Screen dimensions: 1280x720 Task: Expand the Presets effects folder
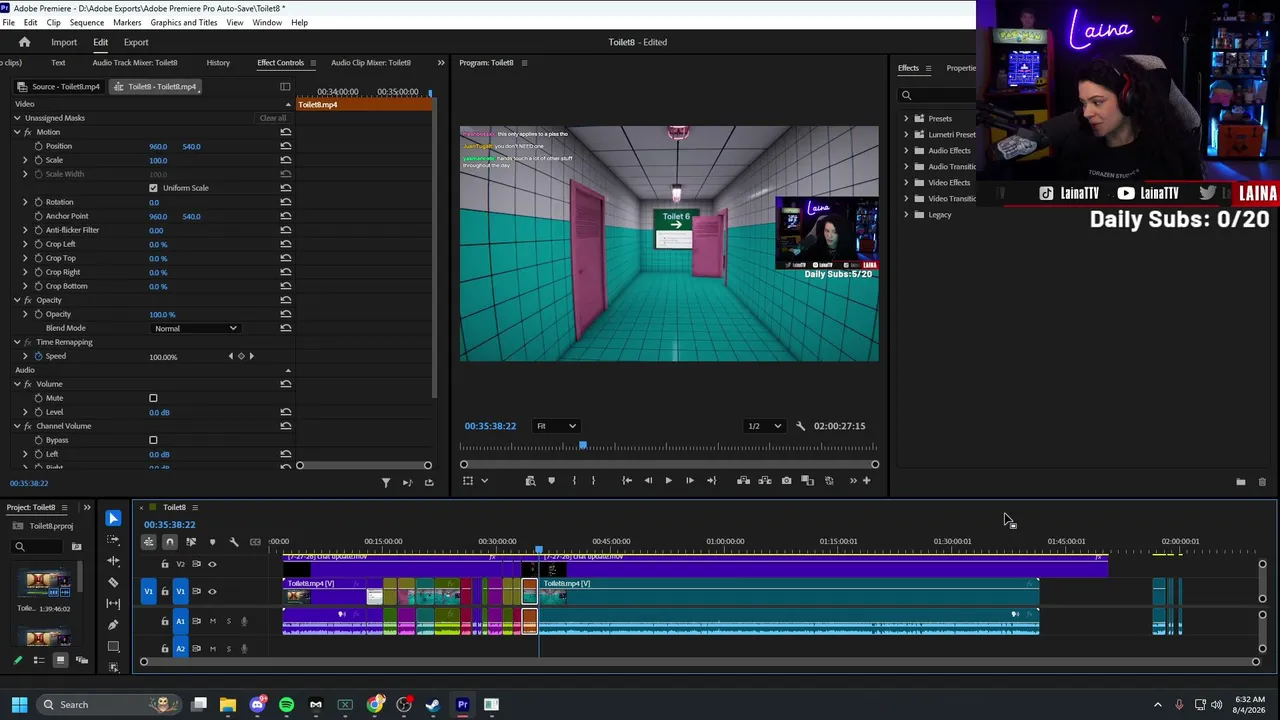[x=906, y=118]
